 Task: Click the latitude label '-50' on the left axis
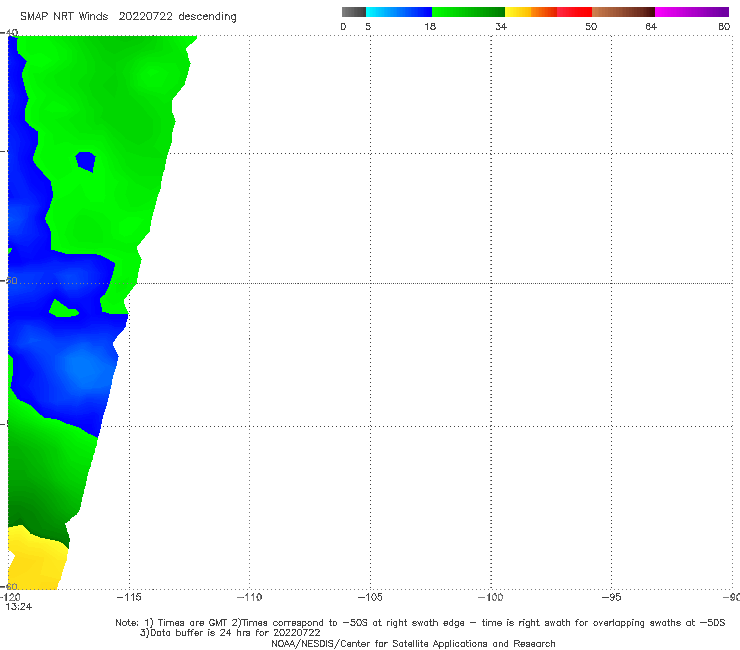(10, 280)
